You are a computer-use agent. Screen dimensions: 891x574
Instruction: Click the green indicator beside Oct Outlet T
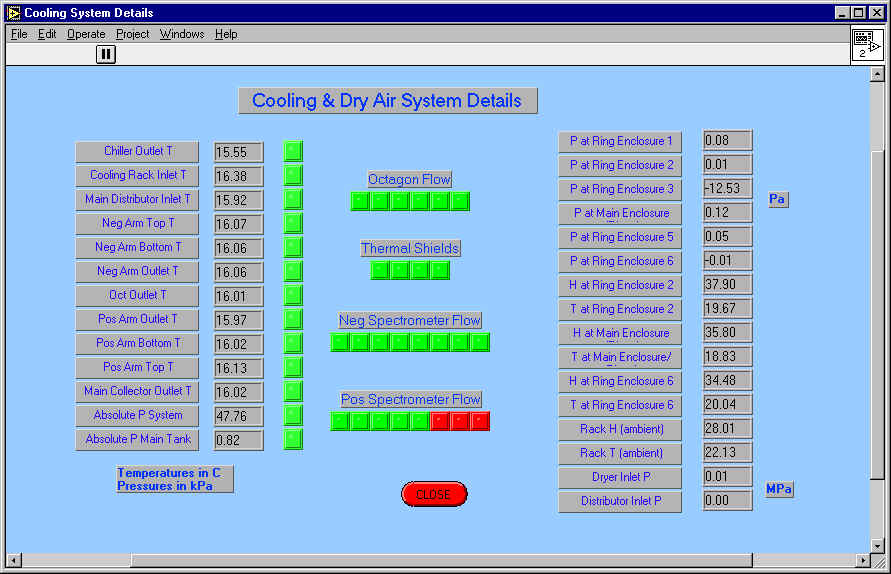click(x=293, y=295)
